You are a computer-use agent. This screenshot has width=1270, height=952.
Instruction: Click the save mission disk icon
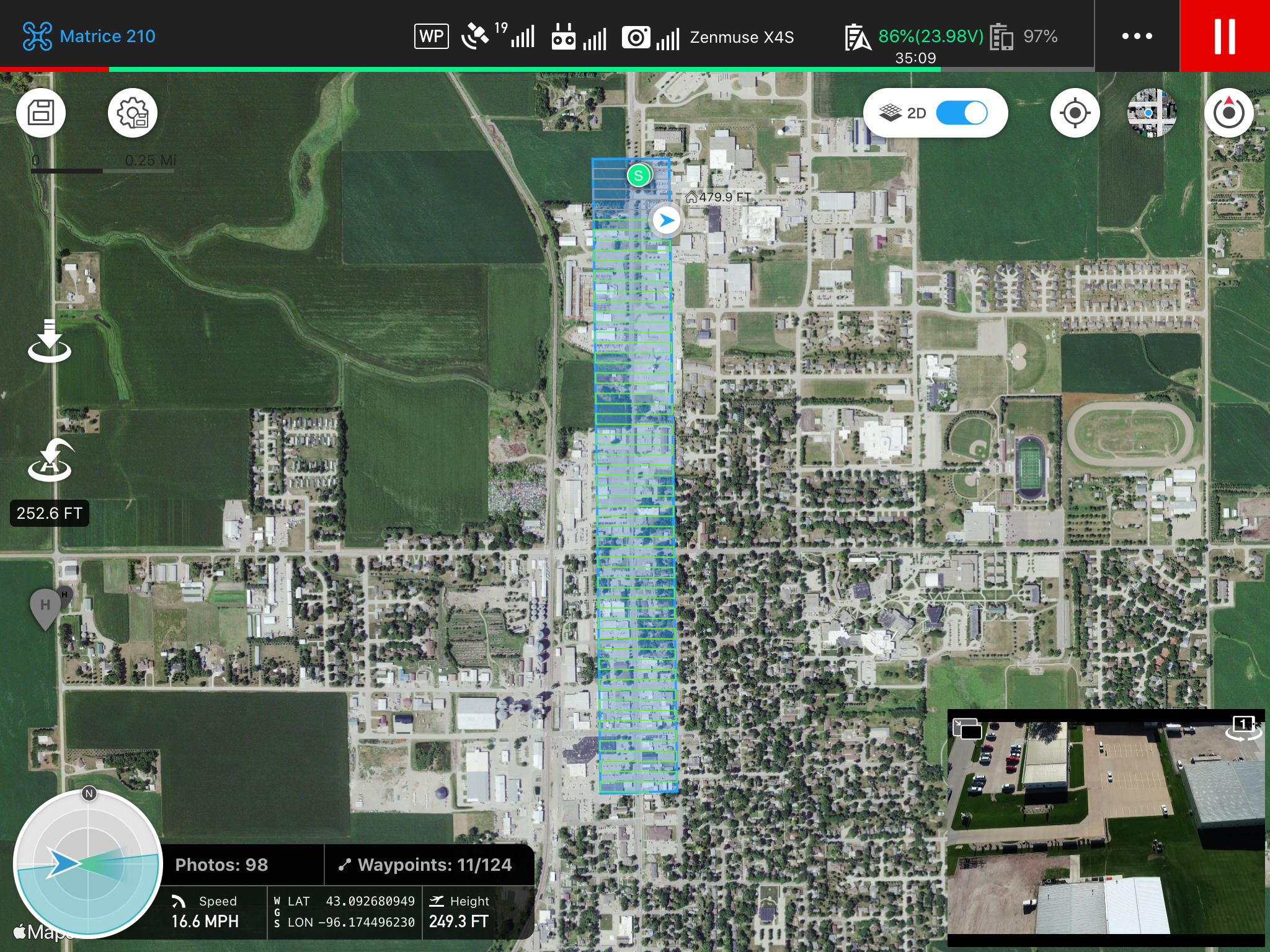pyautogui.click(x=41, y=113)
